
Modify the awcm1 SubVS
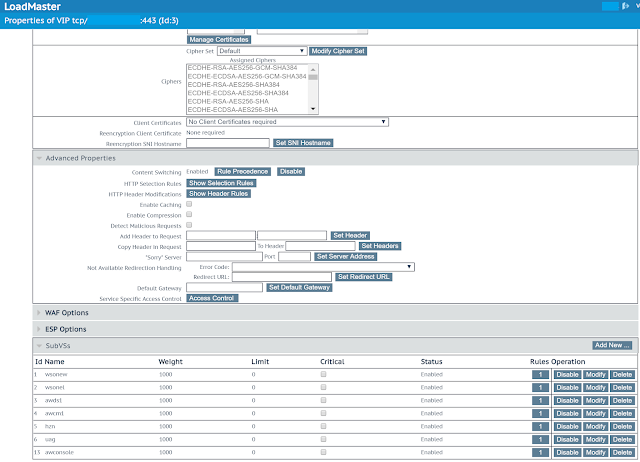pos(595,413)
